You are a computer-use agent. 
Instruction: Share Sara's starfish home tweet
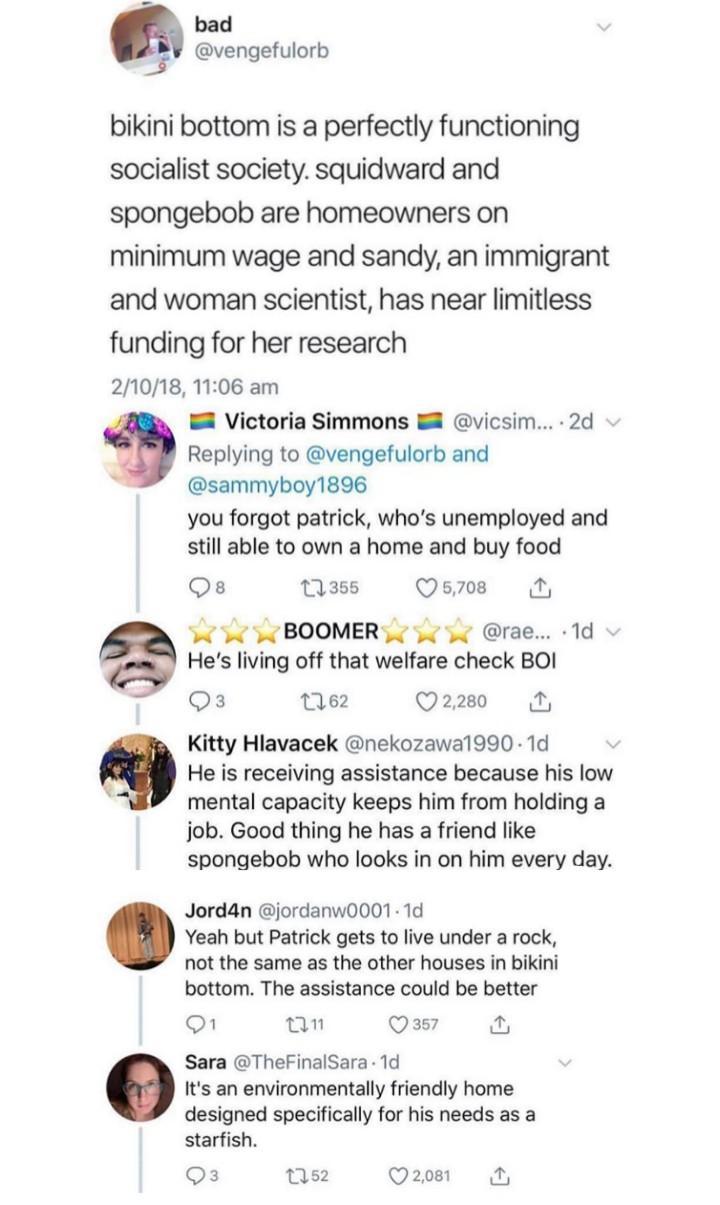pos(500,1177)
